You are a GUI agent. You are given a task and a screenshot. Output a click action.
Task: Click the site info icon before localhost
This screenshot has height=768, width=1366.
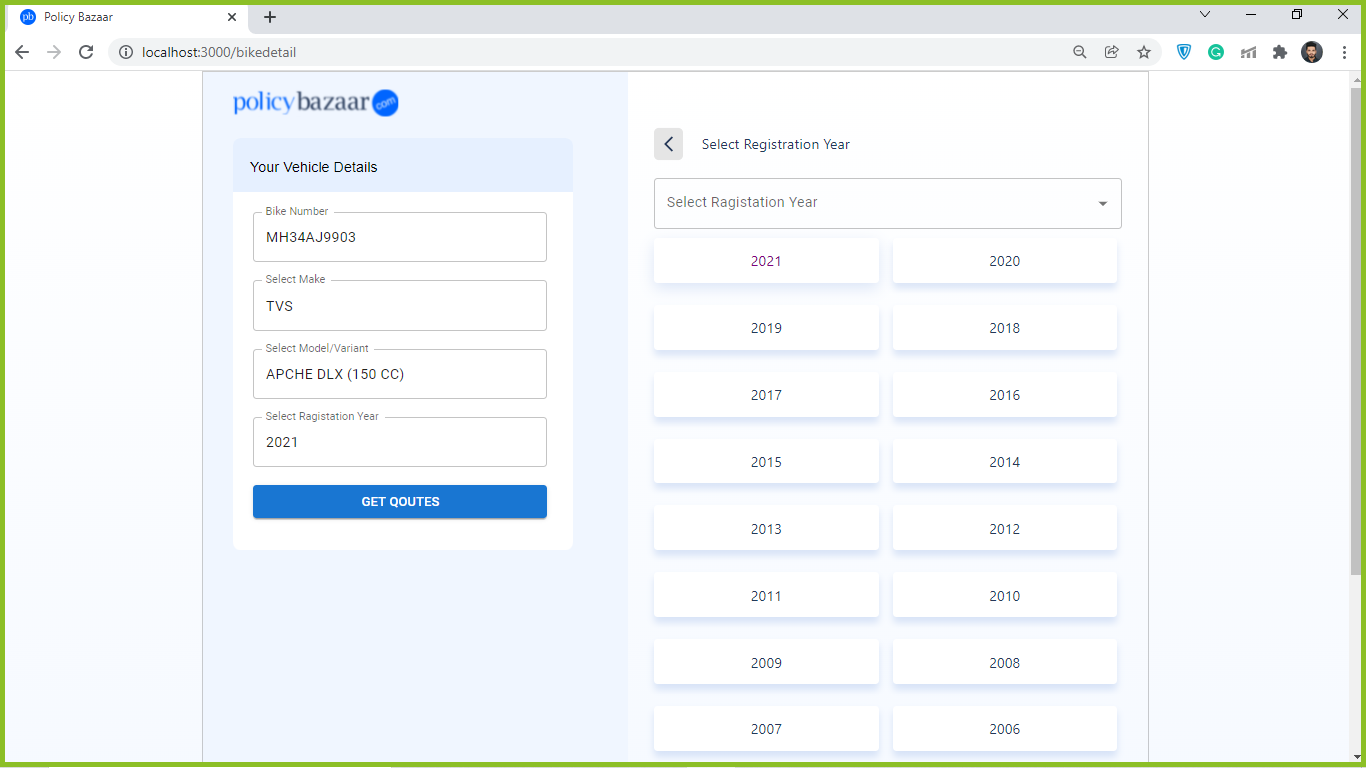[x=126, y=52]
